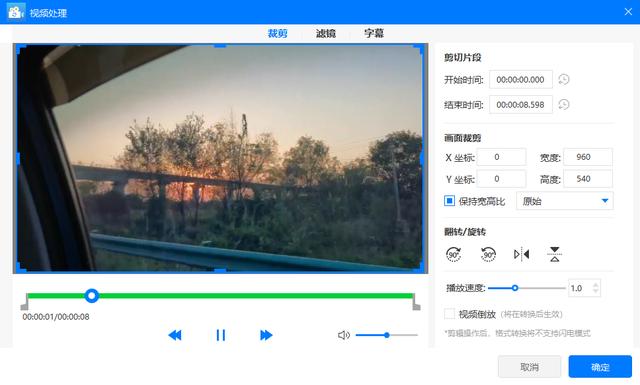Mute the audio with speaker icon
The width and height of the screenshot is (640, 385).
(x=344, y=335)
